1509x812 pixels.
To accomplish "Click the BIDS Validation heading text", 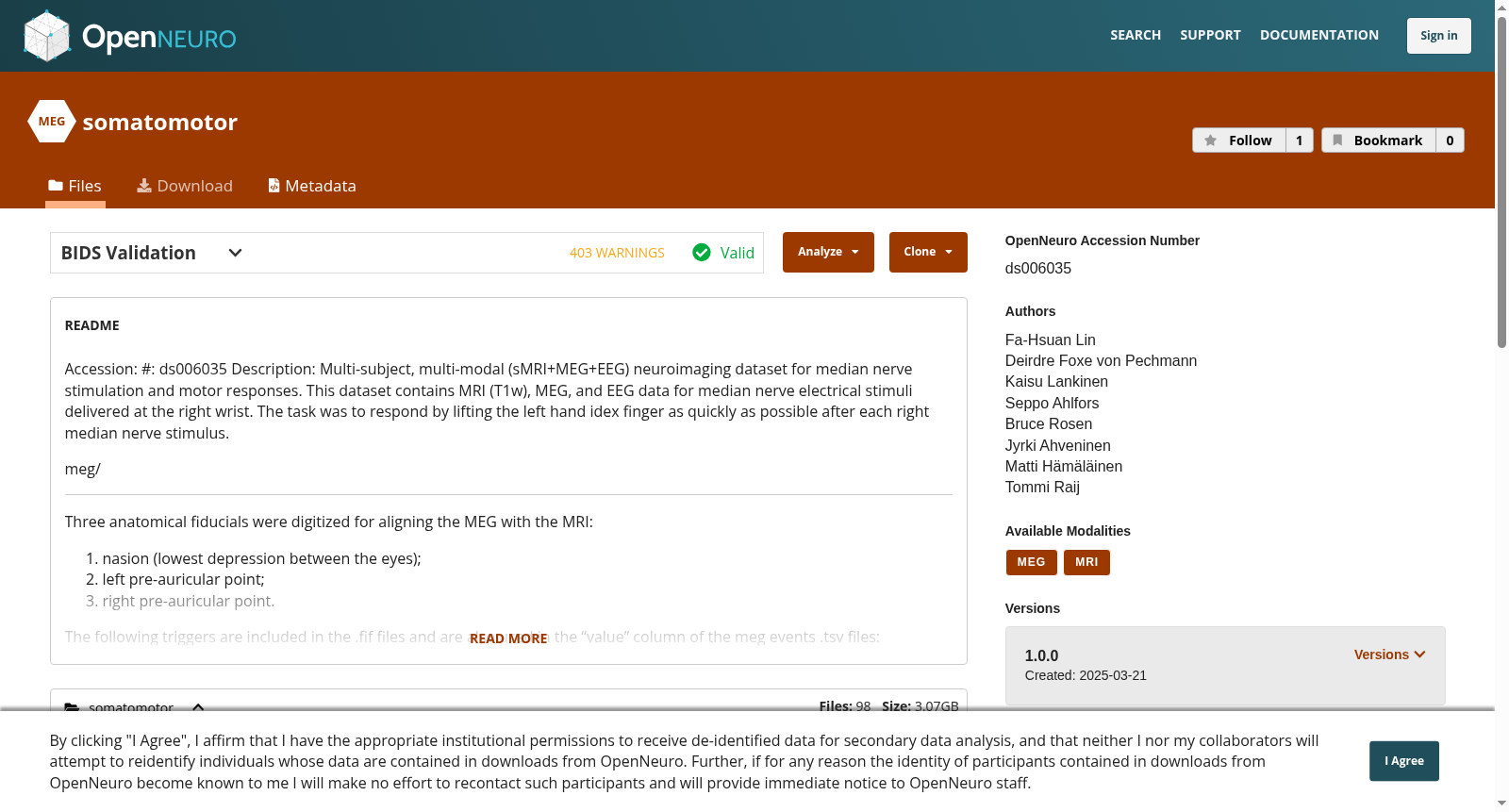I will tap(128, 253).
